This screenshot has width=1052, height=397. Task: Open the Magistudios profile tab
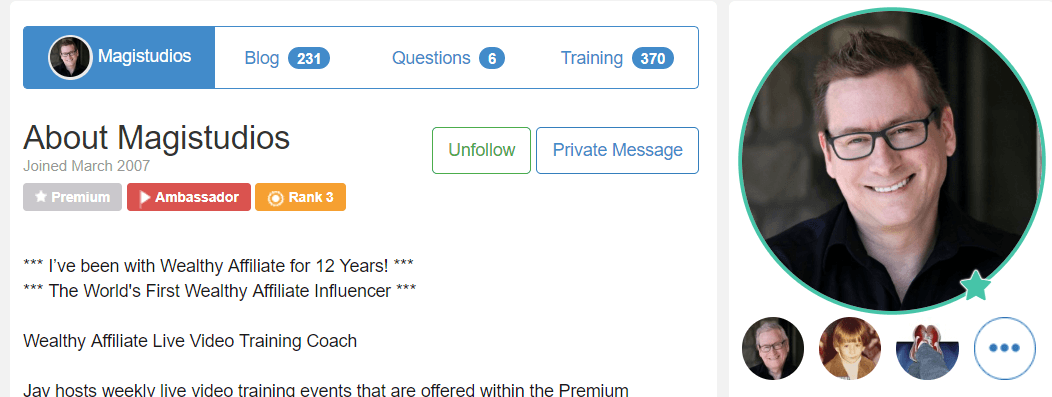tap(119, 58)
